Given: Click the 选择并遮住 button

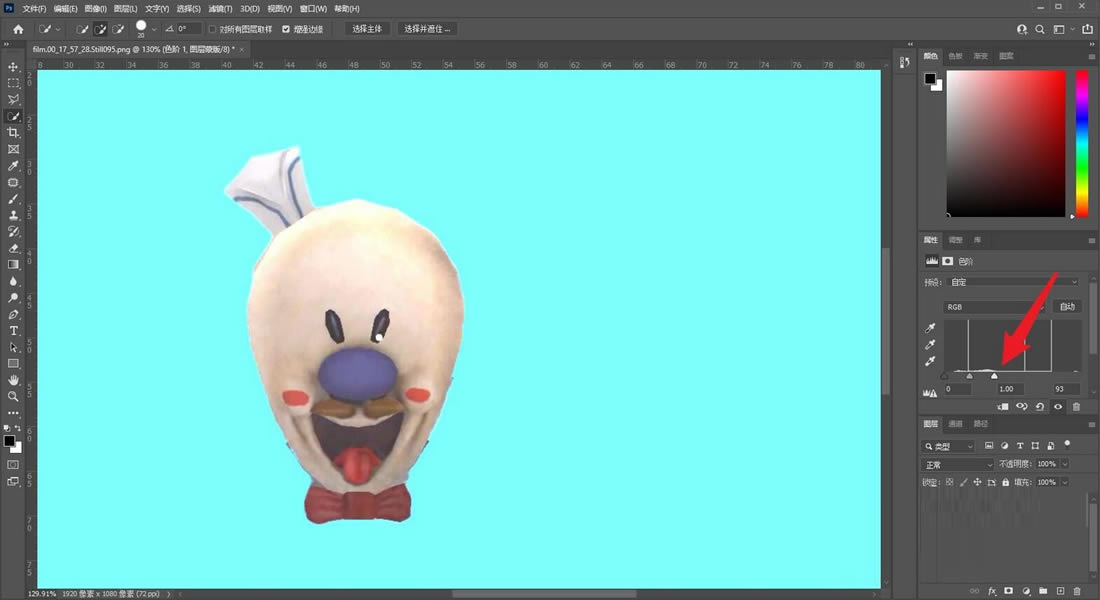Looking at the screenshot, I should coord(427,29).
